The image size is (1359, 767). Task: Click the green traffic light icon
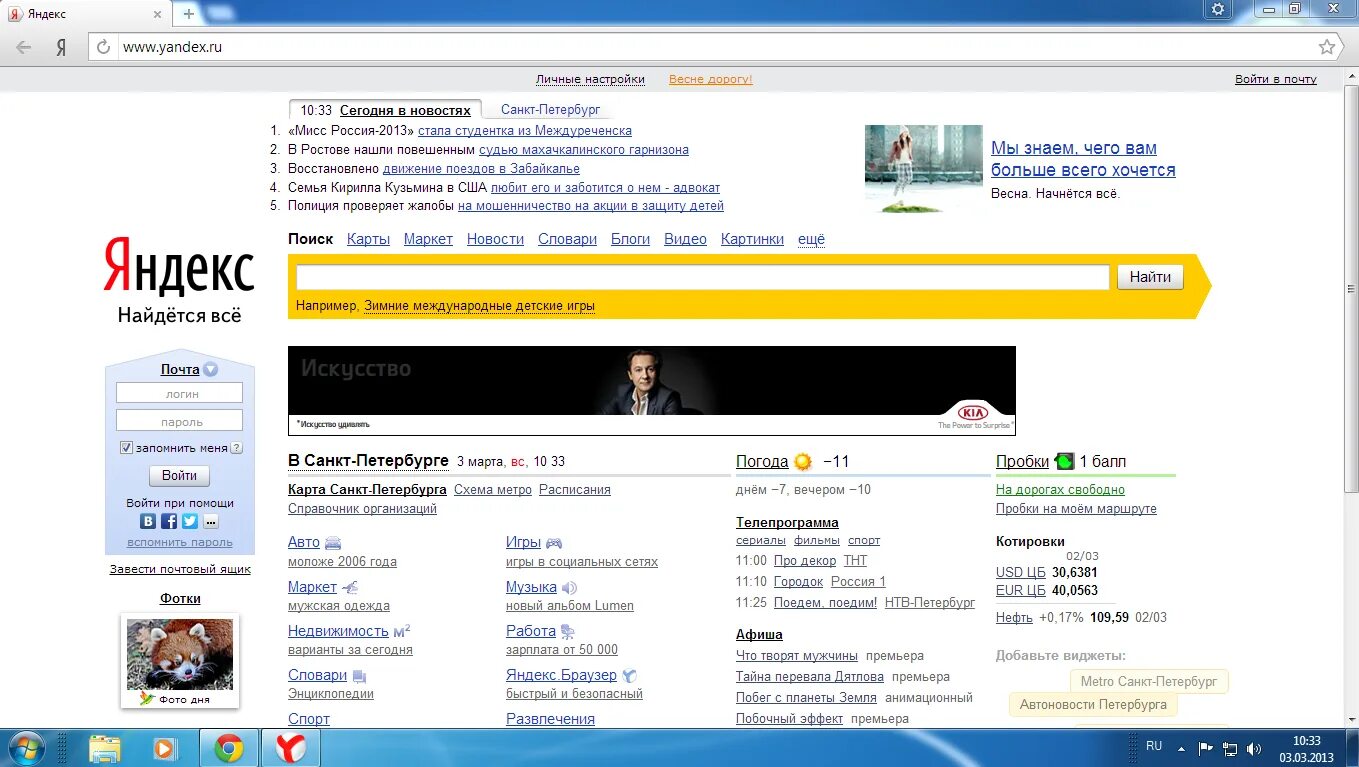tap(1064, 461)
